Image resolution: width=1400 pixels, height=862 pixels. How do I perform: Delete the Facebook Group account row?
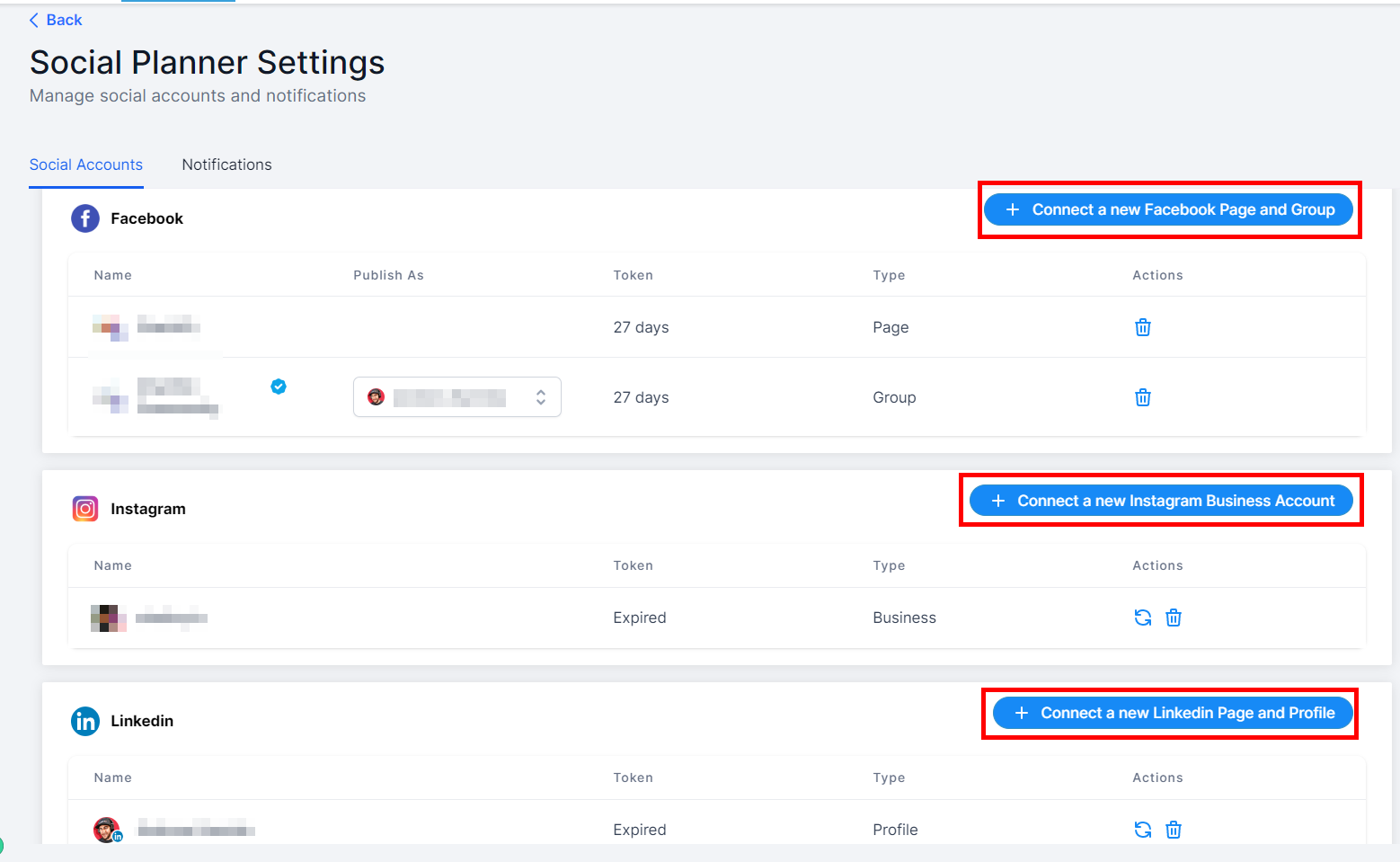point(1142,397)
